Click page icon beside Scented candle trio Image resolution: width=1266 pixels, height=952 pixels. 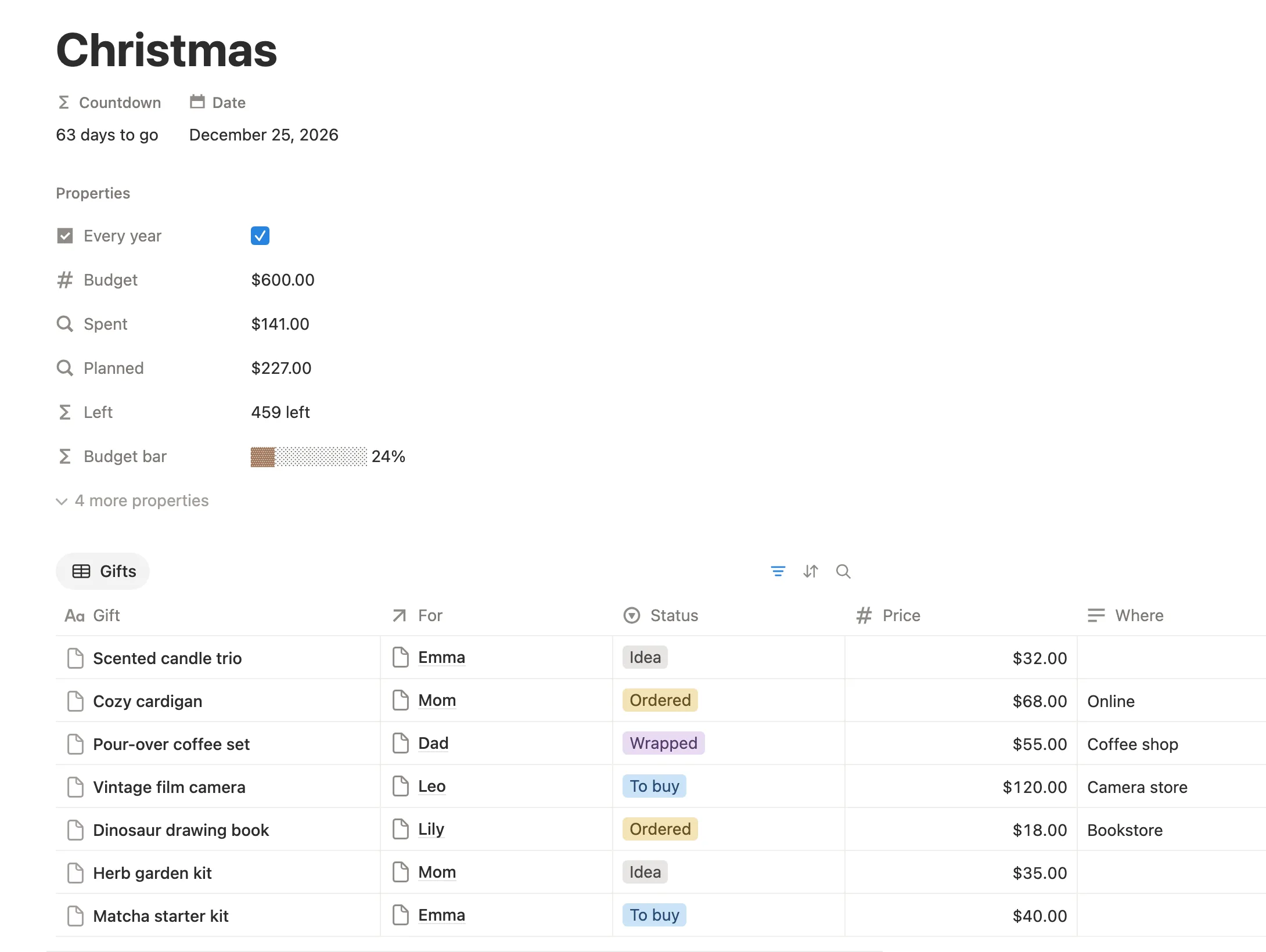(x=75, y=658)
